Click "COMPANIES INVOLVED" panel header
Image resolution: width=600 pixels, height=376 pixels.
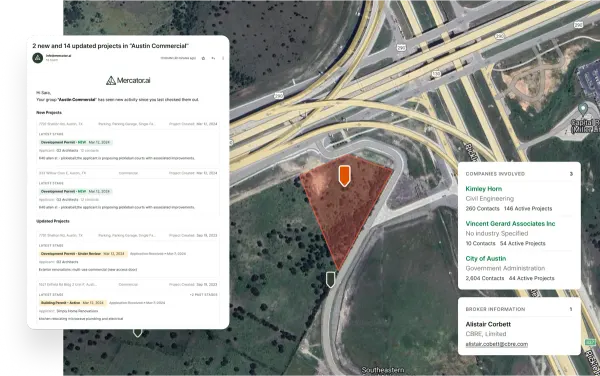(x=495, y=174)
